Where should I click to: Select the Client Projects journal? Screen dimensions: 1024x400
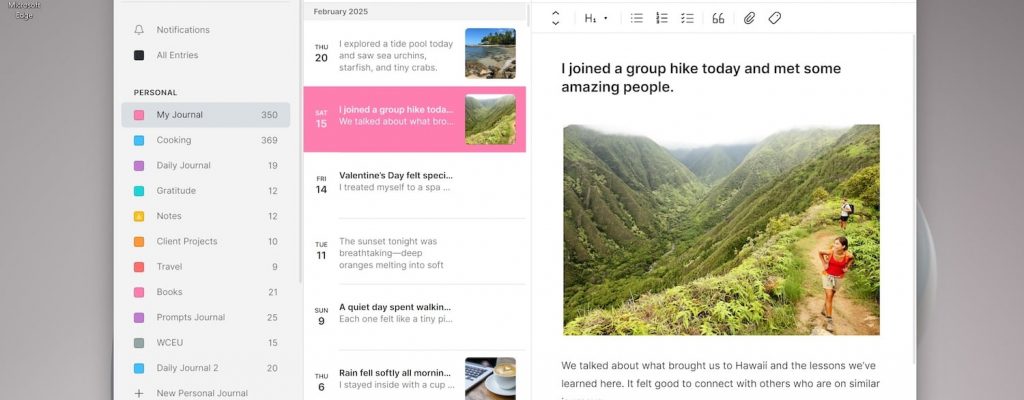coord(187,241)
